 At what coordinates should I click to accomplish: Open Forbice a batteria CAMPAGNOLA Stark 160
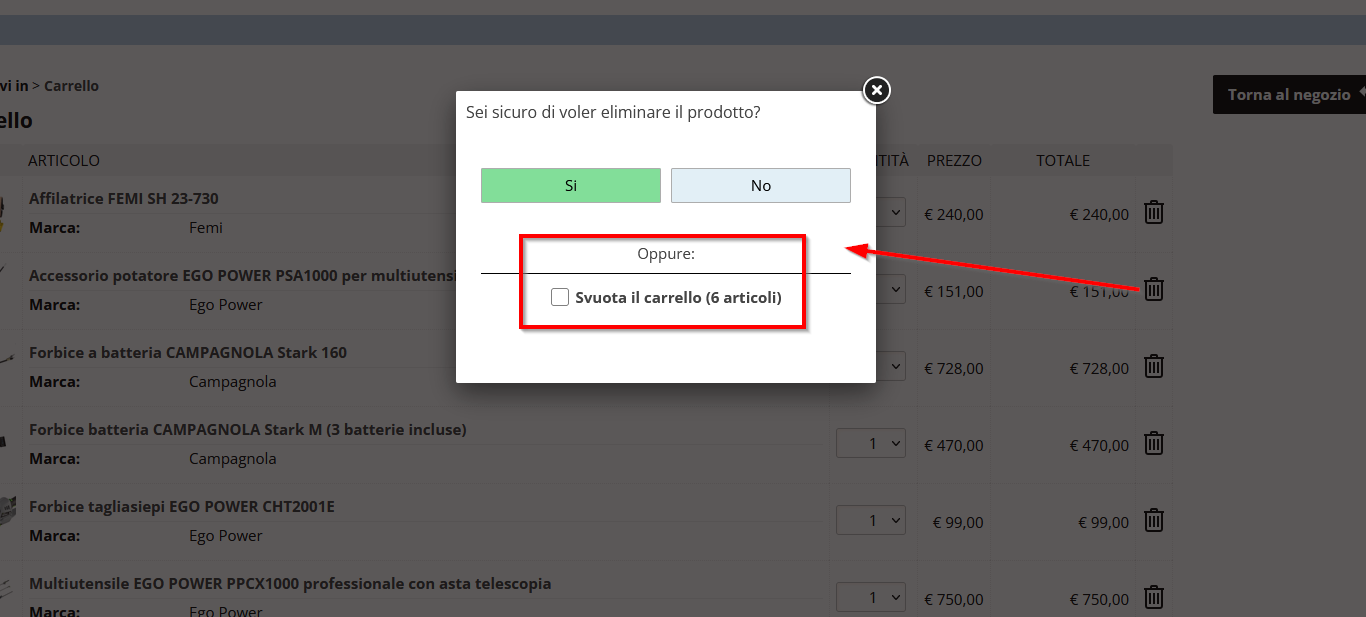tap(188, 352)
